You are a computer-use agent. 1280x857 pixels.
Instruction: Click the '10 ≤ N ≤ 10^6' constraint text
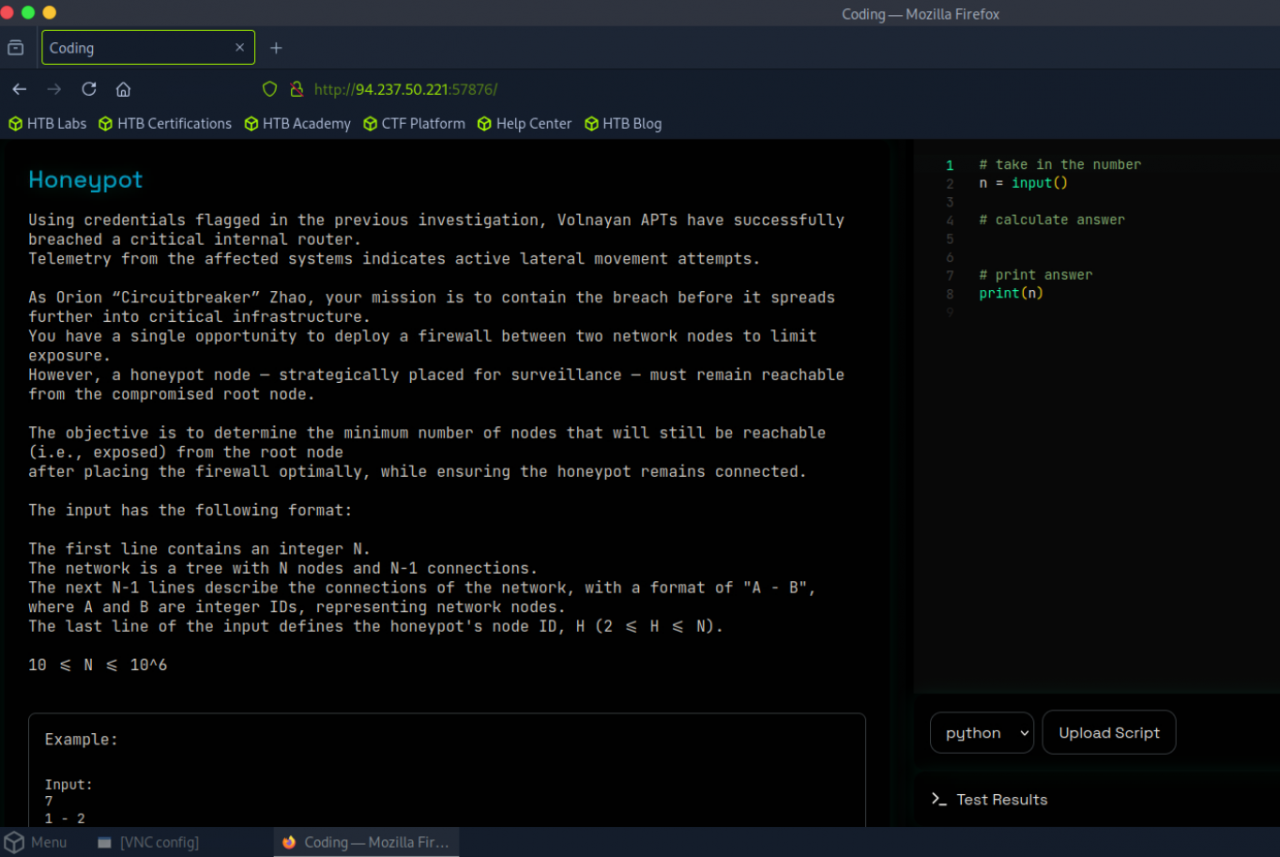tap(98, 665)
